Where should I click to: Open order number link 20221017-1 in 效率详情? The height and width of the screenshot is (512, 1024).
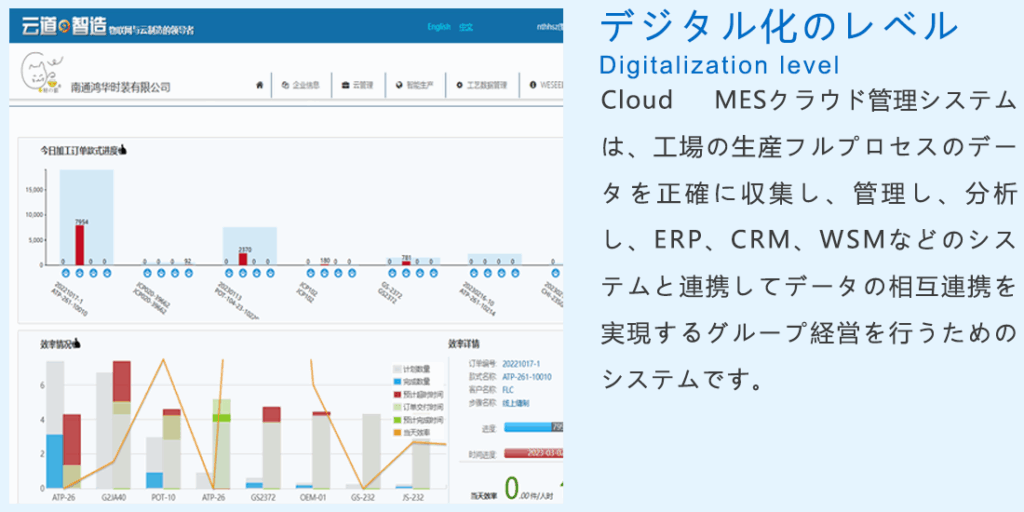(520, 364)
